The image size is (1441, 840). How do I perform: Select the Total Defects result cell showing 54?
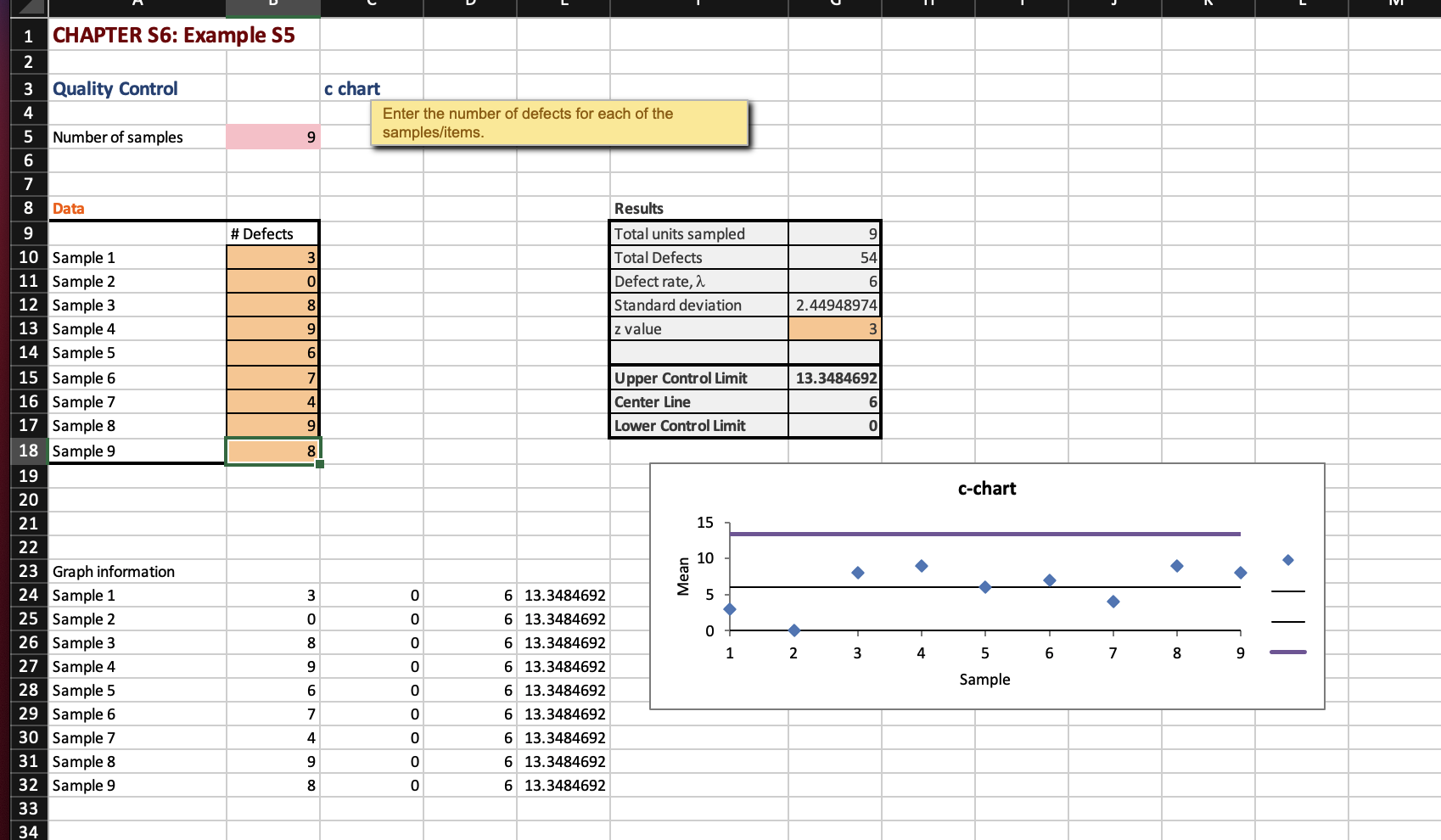click(834, 257)
